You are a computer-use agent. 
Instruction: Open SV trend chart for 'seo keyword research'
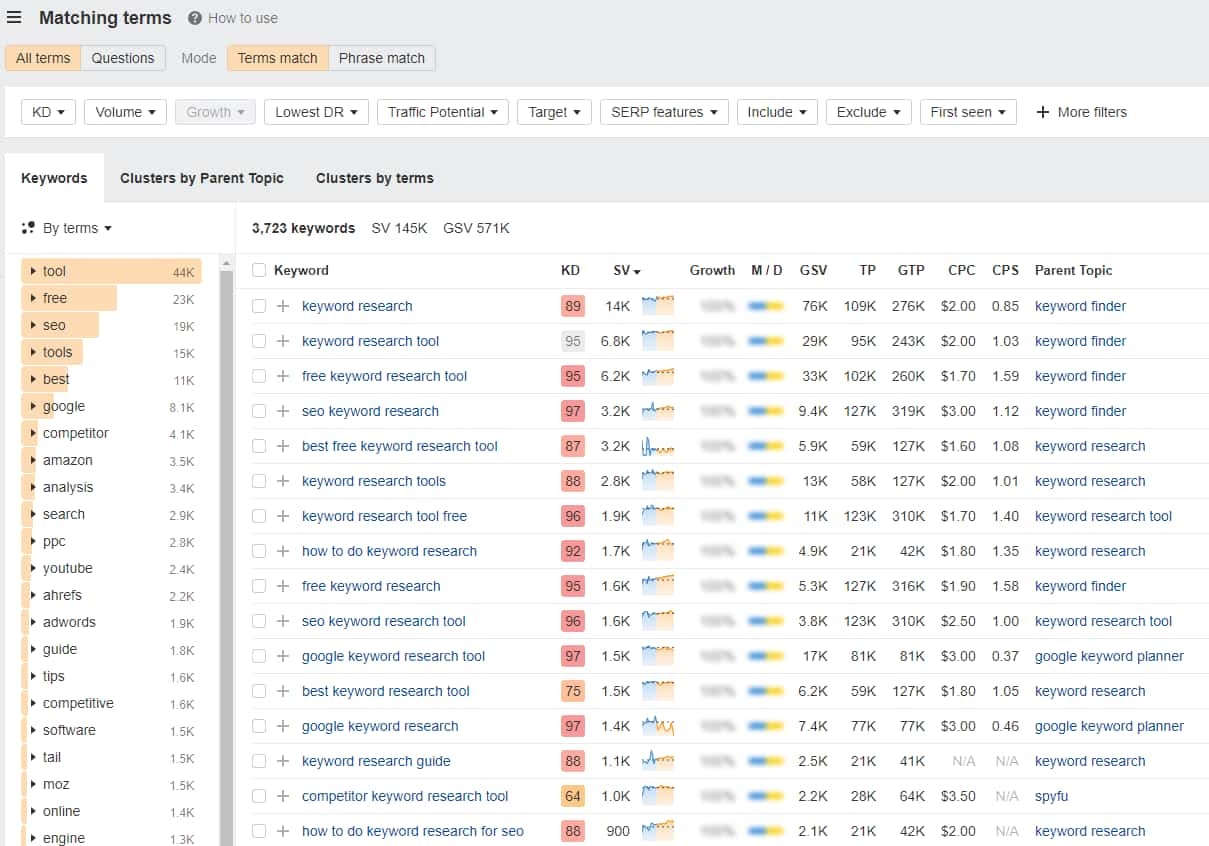click(658, 411)
